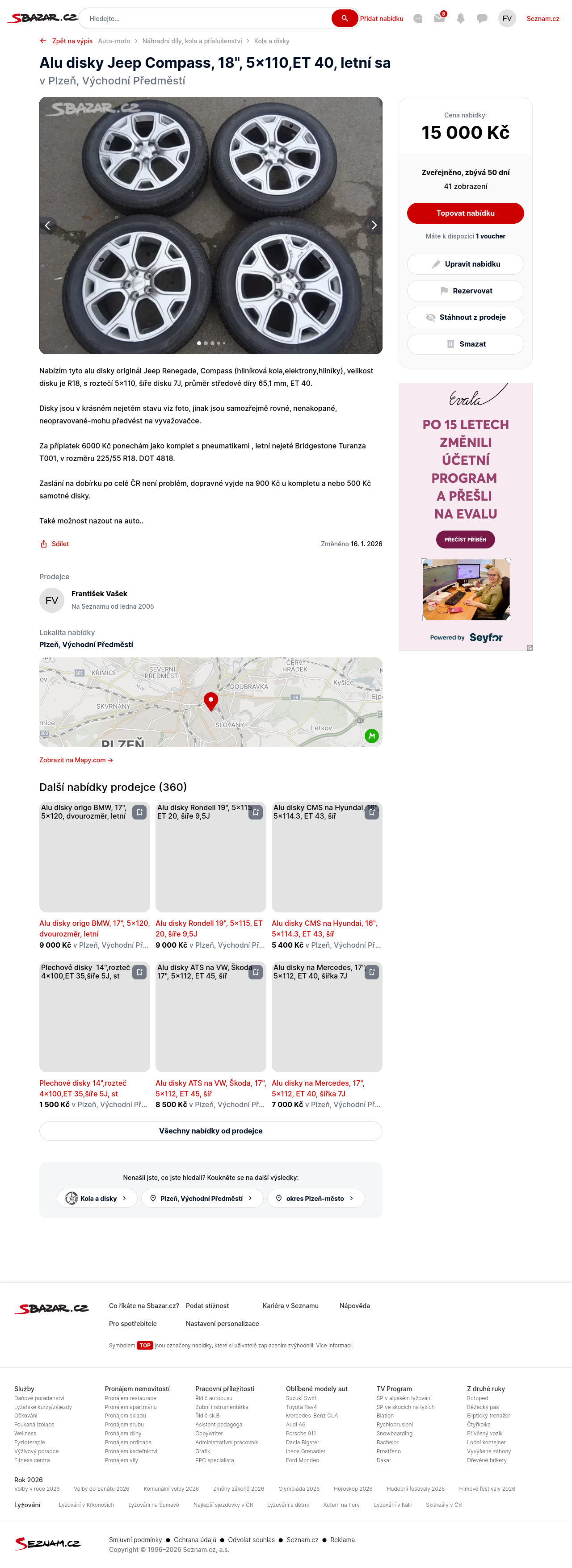
Task: Select the first gallery dot indicator
Action: 199,343
